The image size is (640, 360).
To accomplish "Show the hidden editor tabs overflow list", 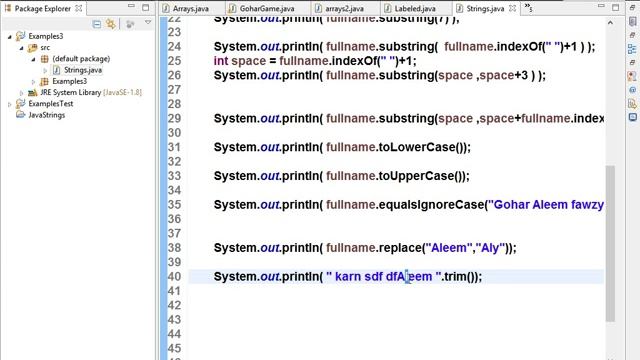I will [528, 7].
